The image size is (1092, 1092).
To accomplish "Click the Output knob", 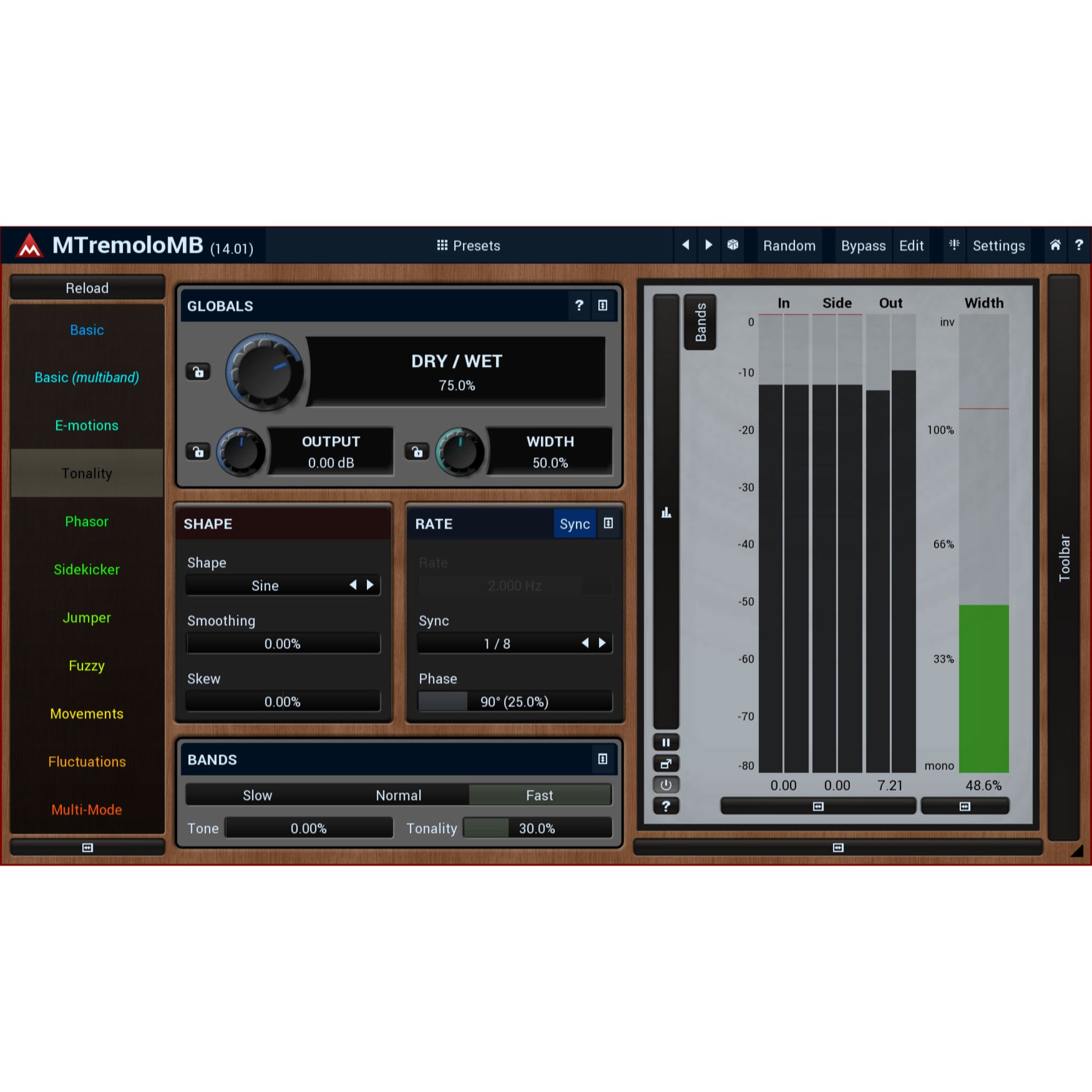I will pos(241,452).
